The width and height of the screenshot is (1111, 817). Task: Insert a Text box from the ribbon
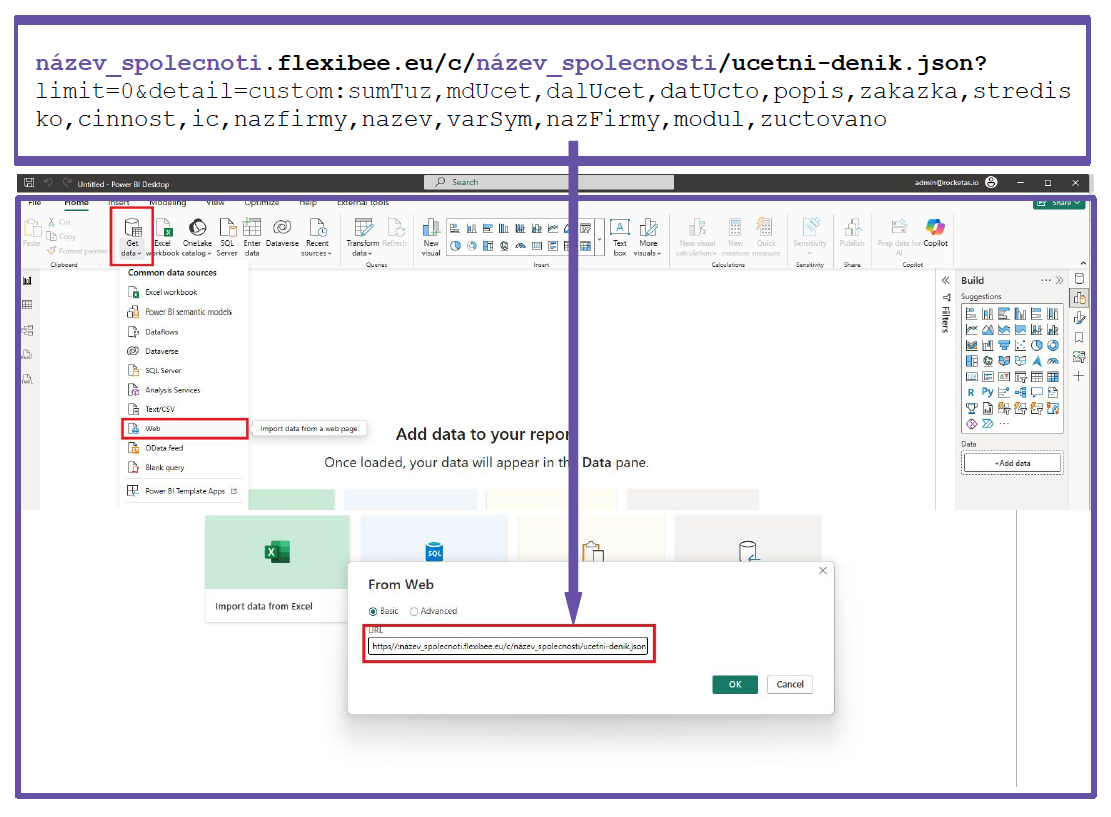tap(620, 237)
